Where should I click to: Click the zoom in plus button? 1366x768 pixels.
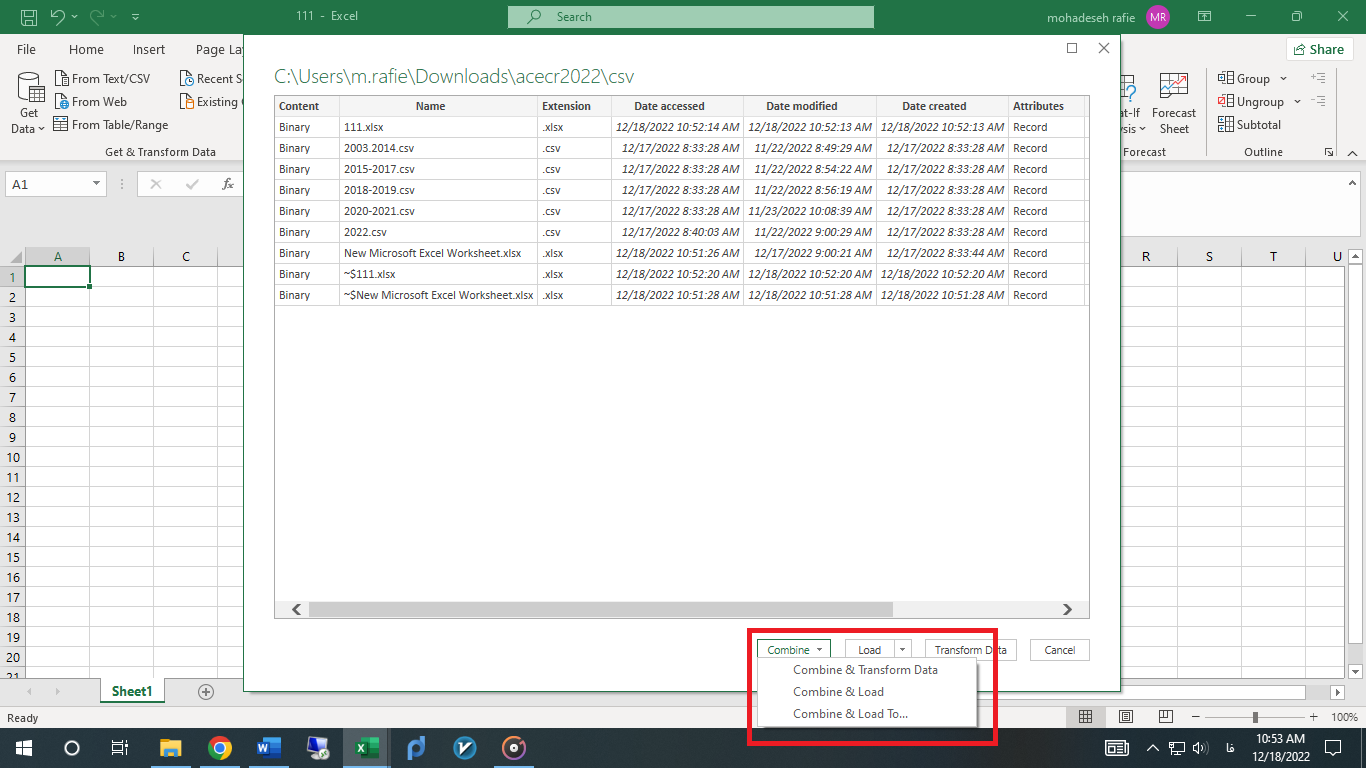tap(1314, 717)
